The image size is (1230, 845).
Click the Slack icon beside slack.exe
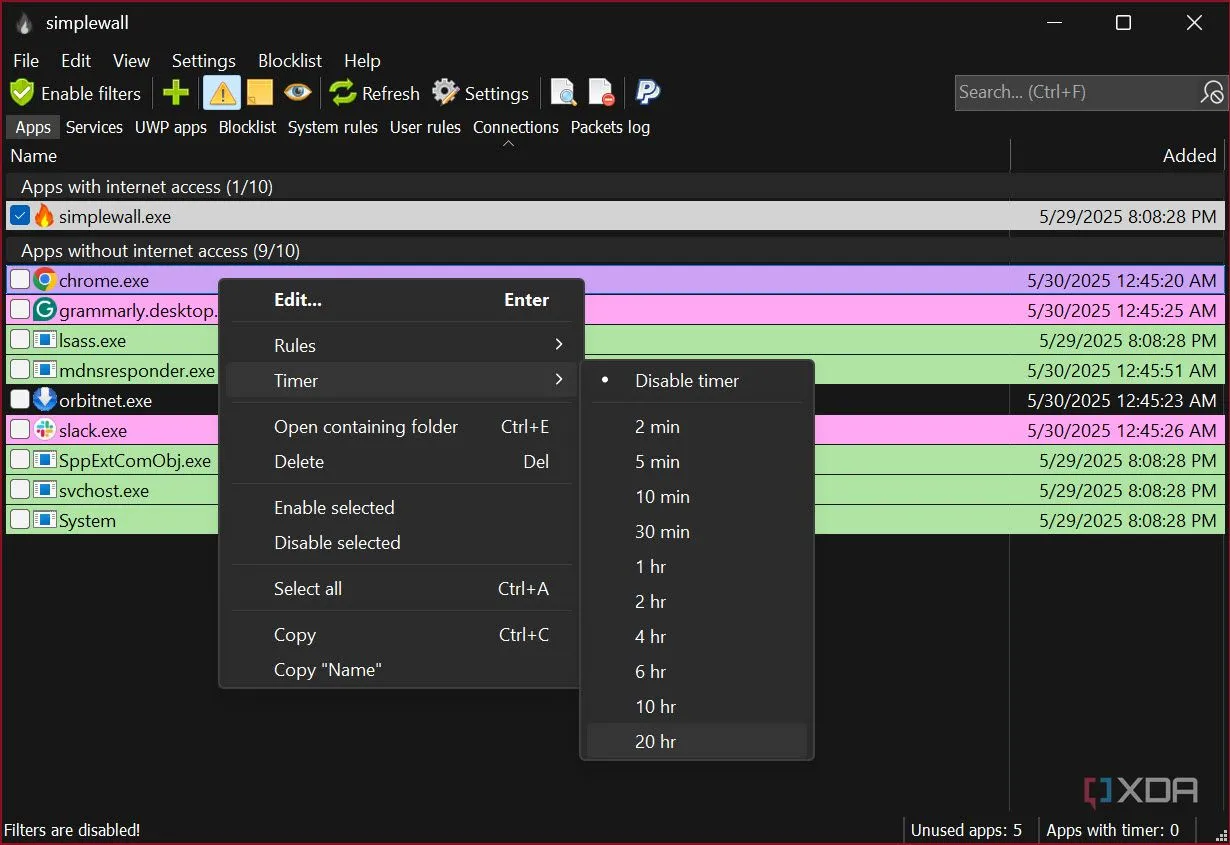44,430
